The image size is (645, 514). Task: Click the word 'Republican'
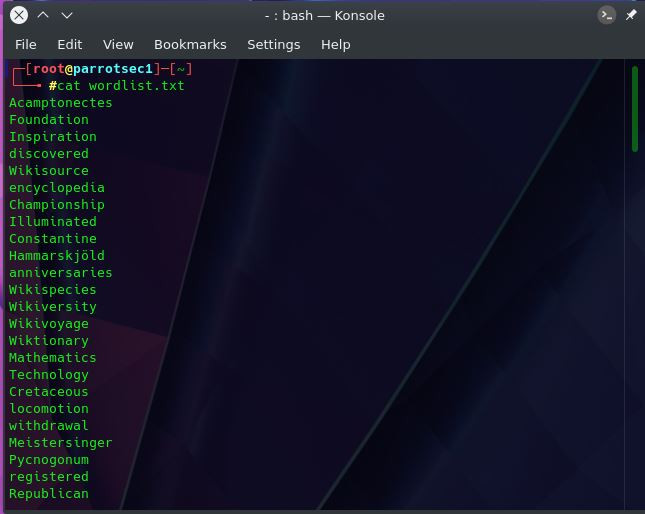coord(49,493)
